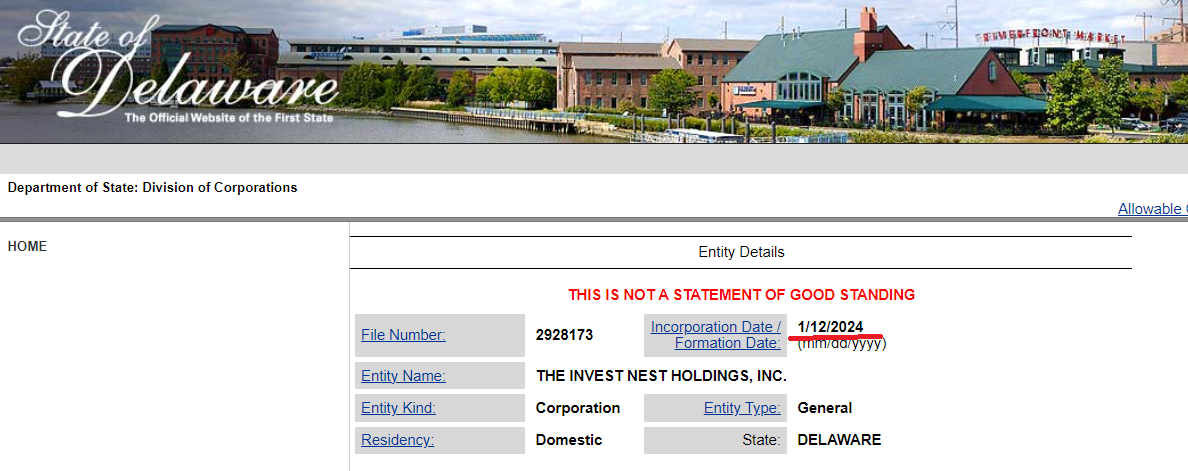Viewport: 1188px width, 471px height.
Task: Click the File Number link
Action: [x=403, y=335]
